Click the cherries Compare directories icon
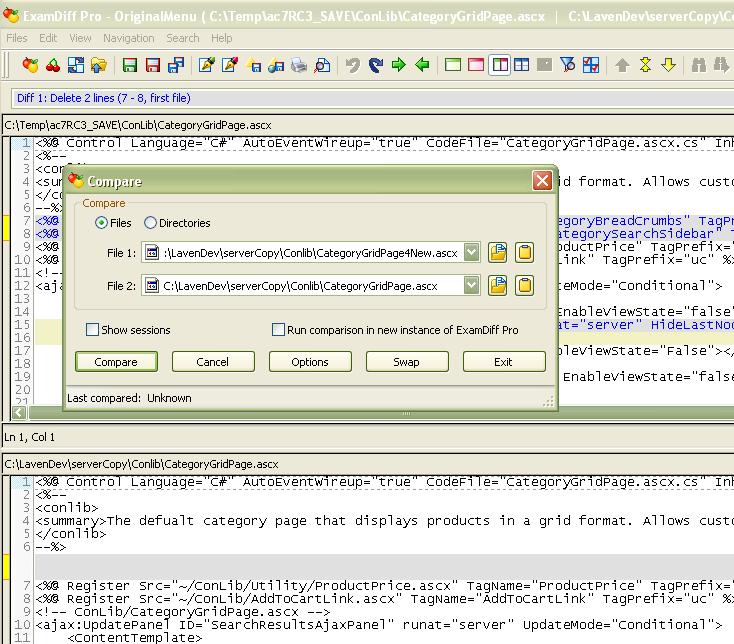Image resolution: width=734 pixels, height=644 pixels. point(53,65)
